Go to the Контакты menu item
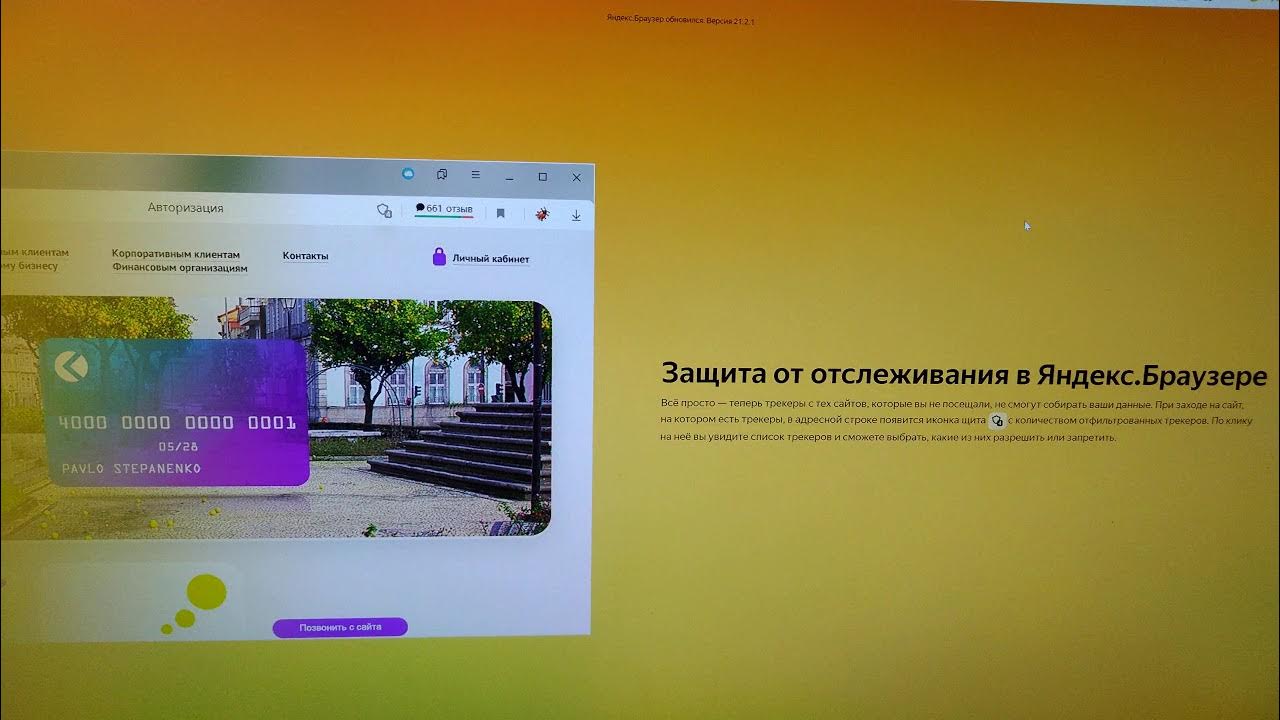1280x720 pixels. (305, 256)
